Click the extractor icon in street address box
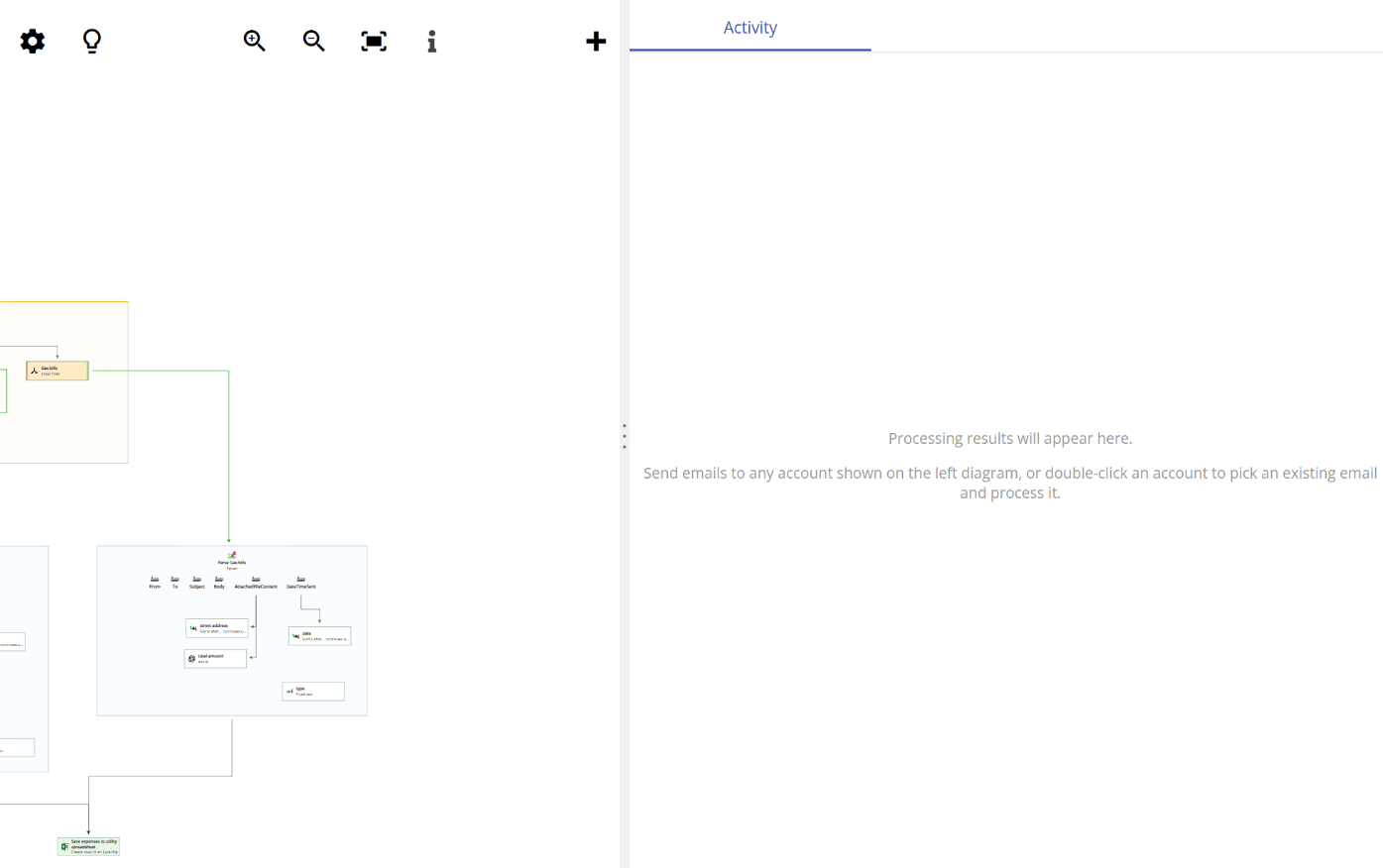 coord(192,627)
